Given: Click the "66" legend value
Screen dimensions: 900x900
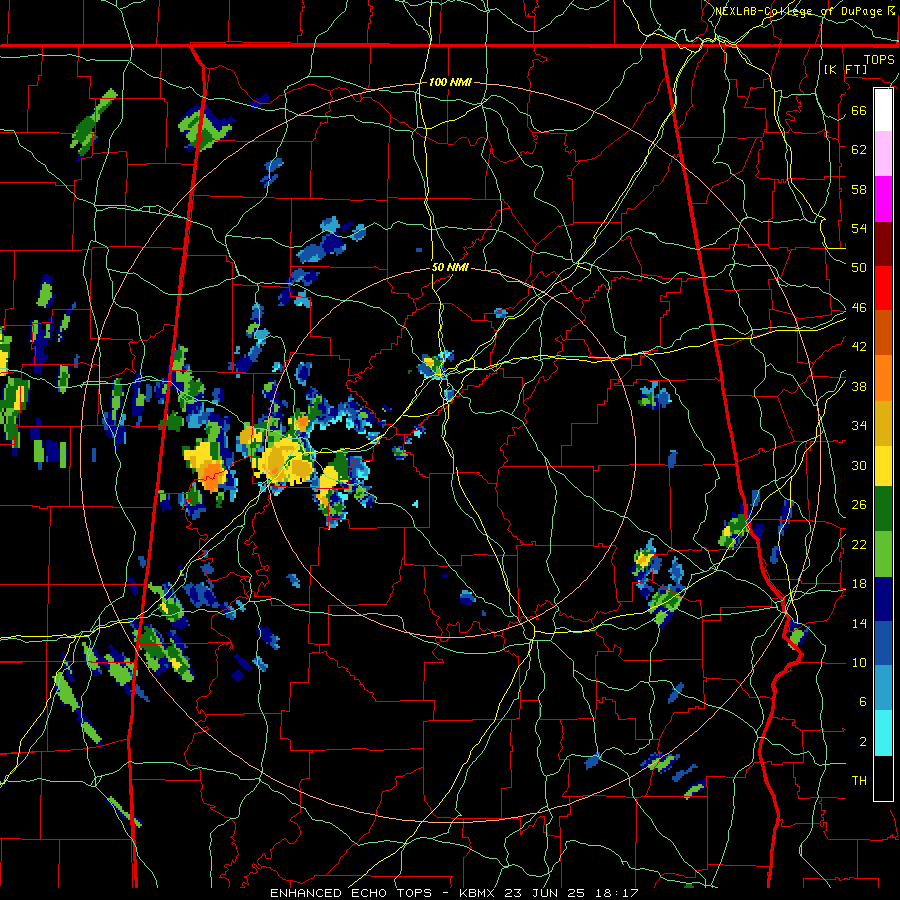Looking at the screenshot, I should point(859,110).
